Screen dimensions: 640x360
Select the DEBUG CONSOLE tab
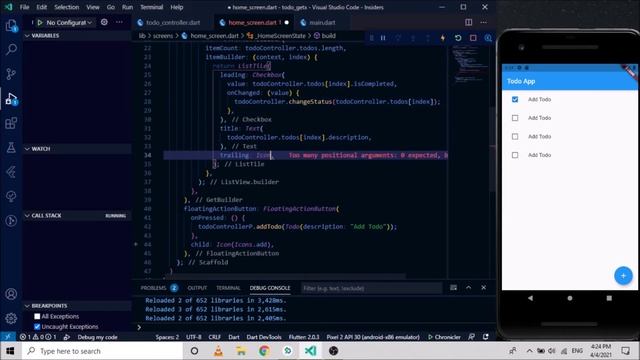[x=270, y=288]
